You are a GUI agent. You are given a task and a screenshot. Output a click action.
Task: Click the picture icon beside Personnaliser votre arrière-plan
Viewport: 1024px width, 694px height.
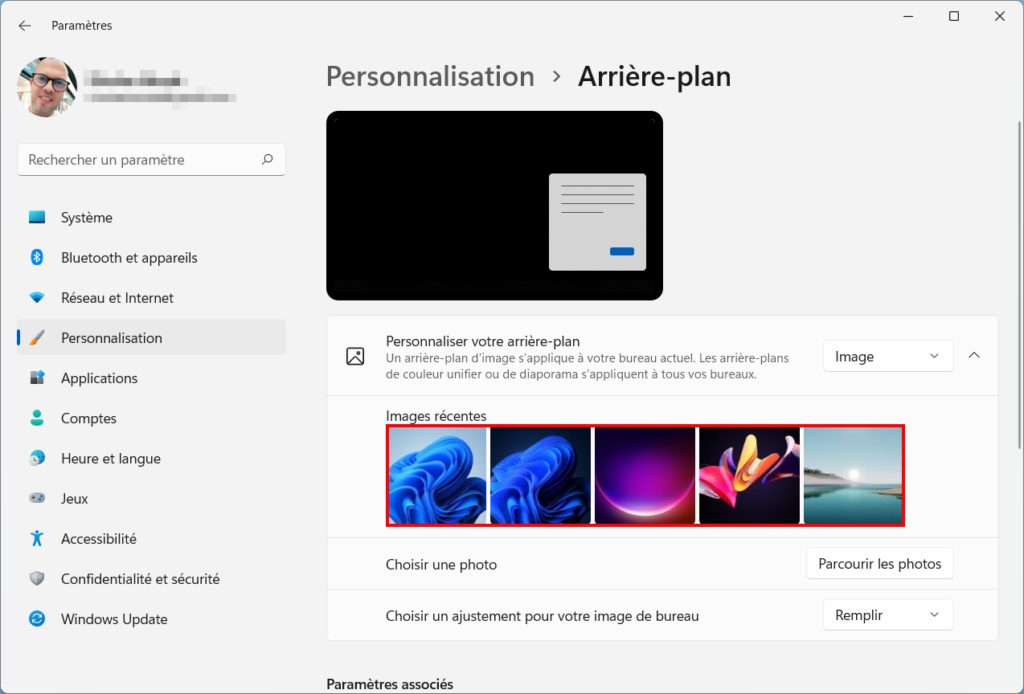click(x=355, y=356)
